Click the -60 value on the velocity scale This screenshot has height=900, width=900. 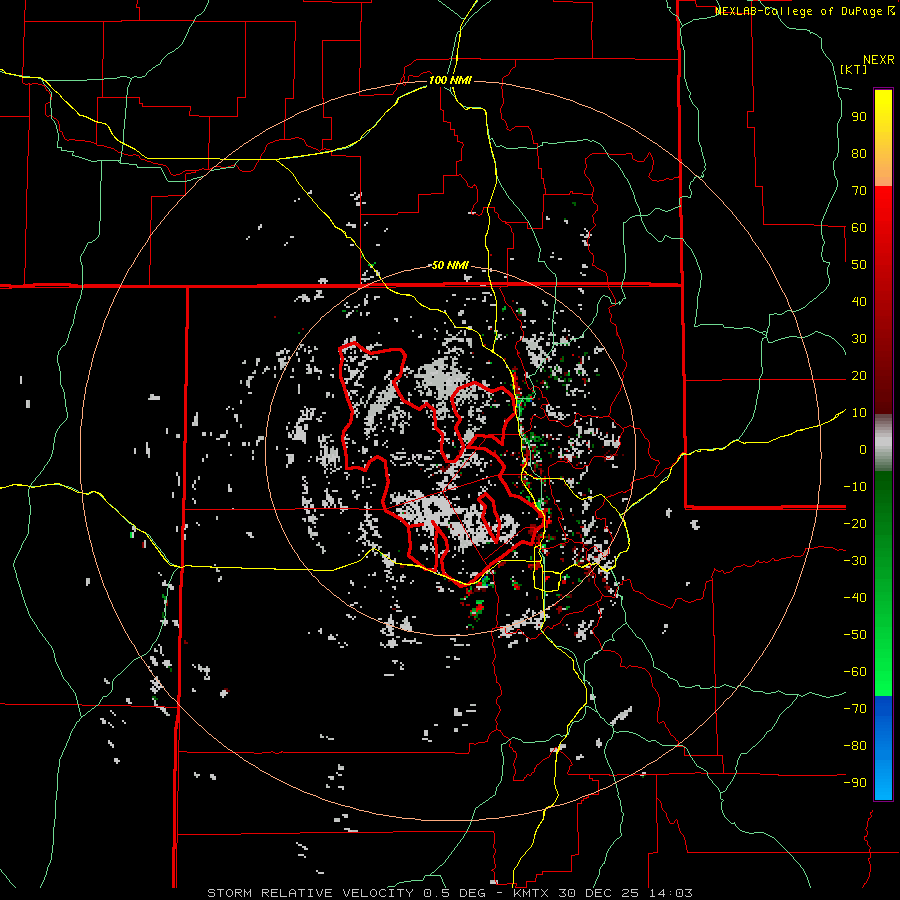tap(855, 672)
